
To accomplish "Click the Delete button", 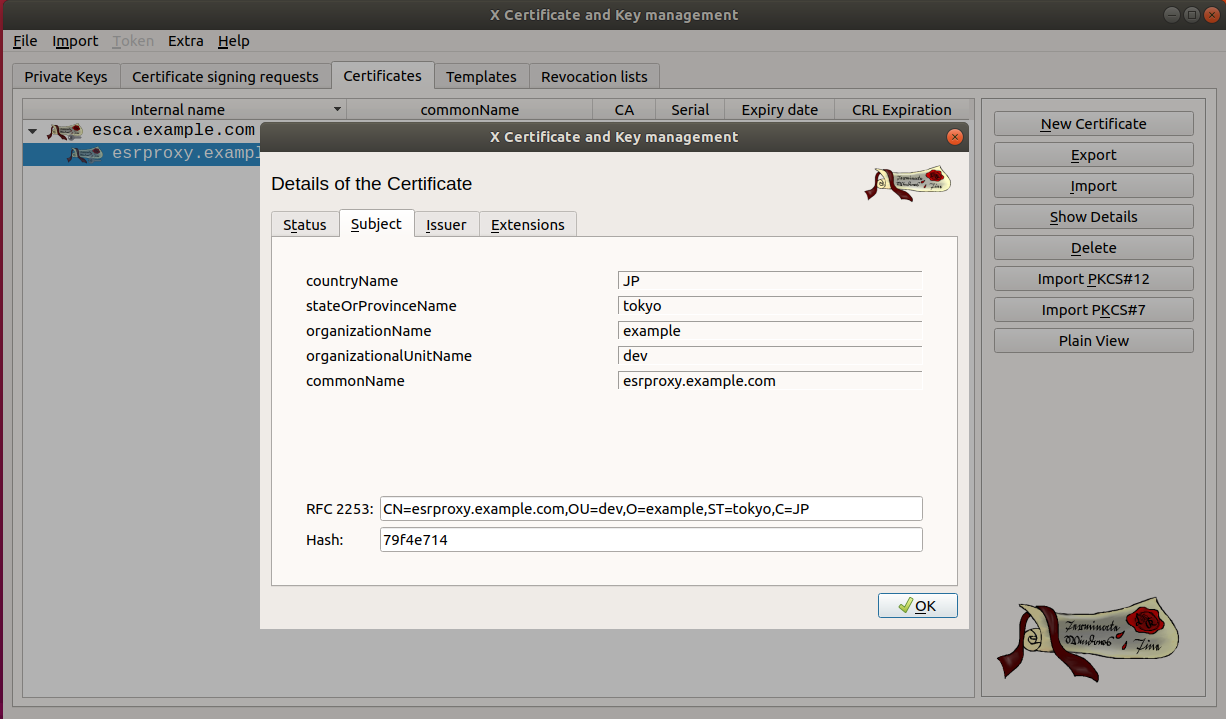I will (1094, 248).
